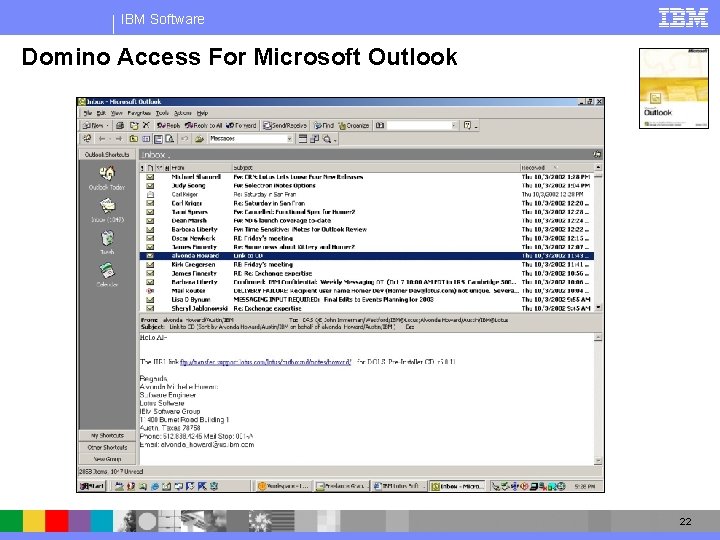The image size is (720, 540).
Task: Click the envelope icon of Mail Router message
Action: (150, 291)
